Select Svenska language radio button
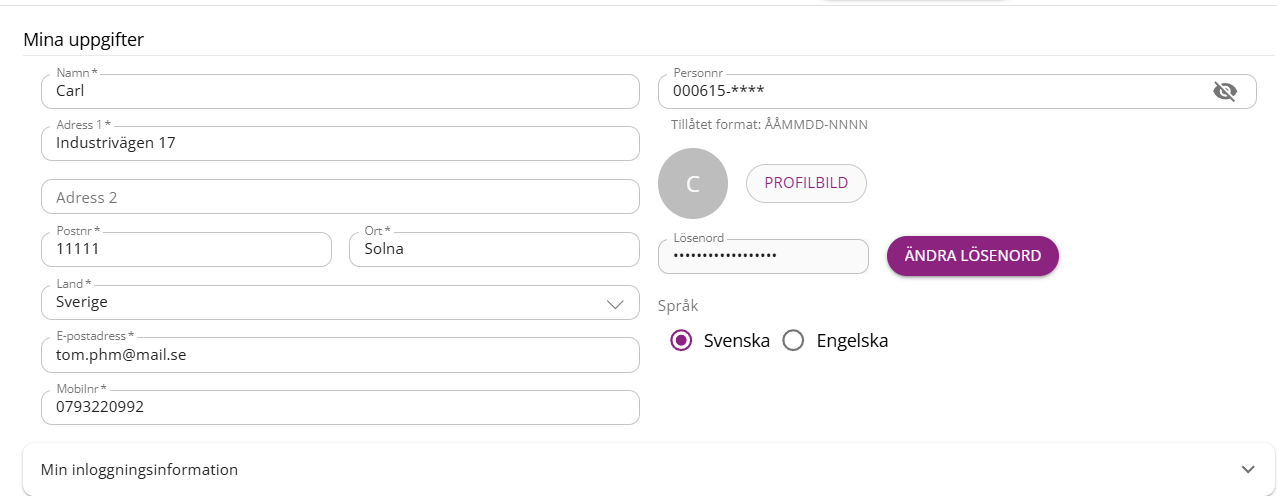 coord(682,341)
